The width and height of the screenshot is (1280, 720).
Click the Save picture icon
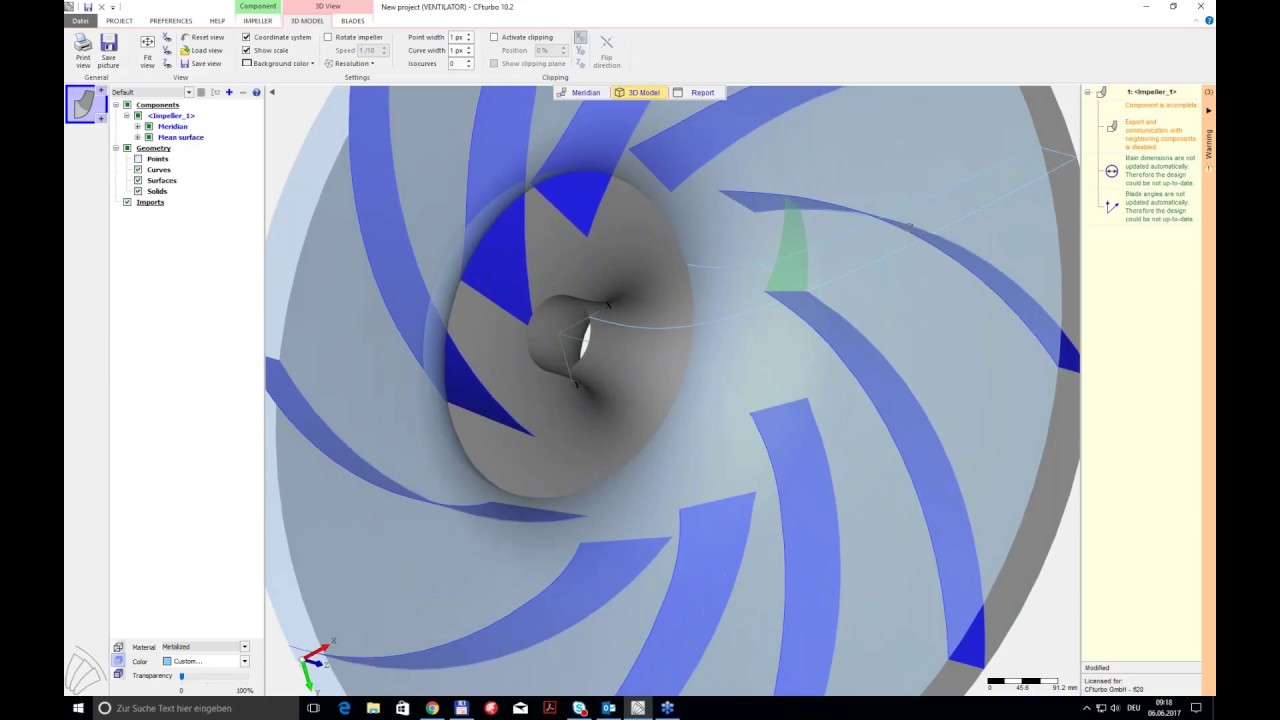tap(109, 42)
